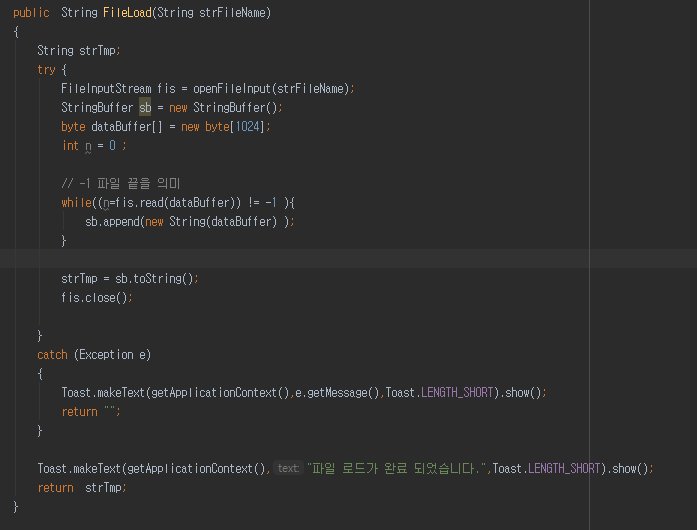
Task: Click the 'try' keyword
Action: point(46,70)
